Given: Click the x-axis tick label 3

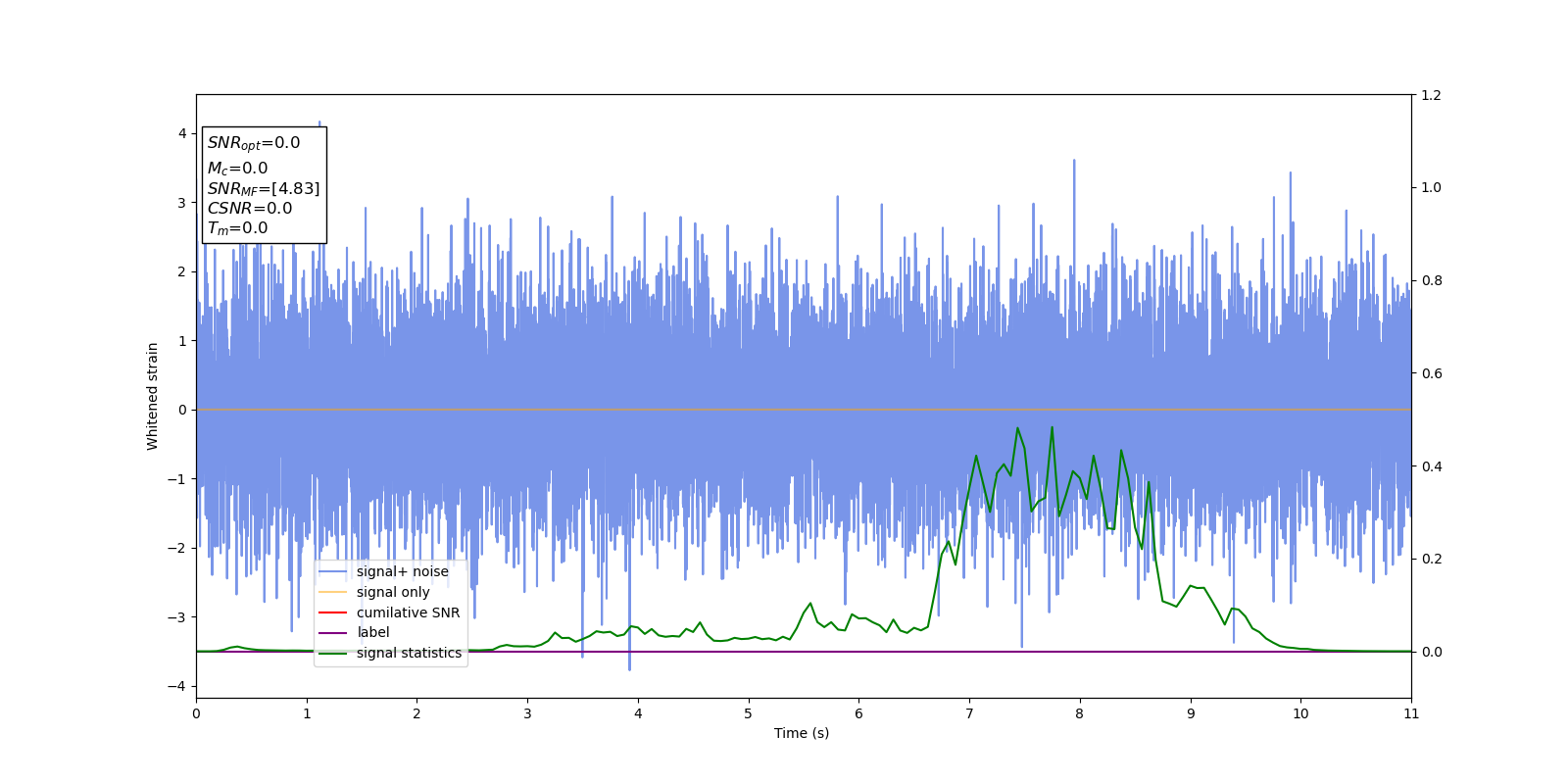Looking at the screenshot, I should click(527, 713).
